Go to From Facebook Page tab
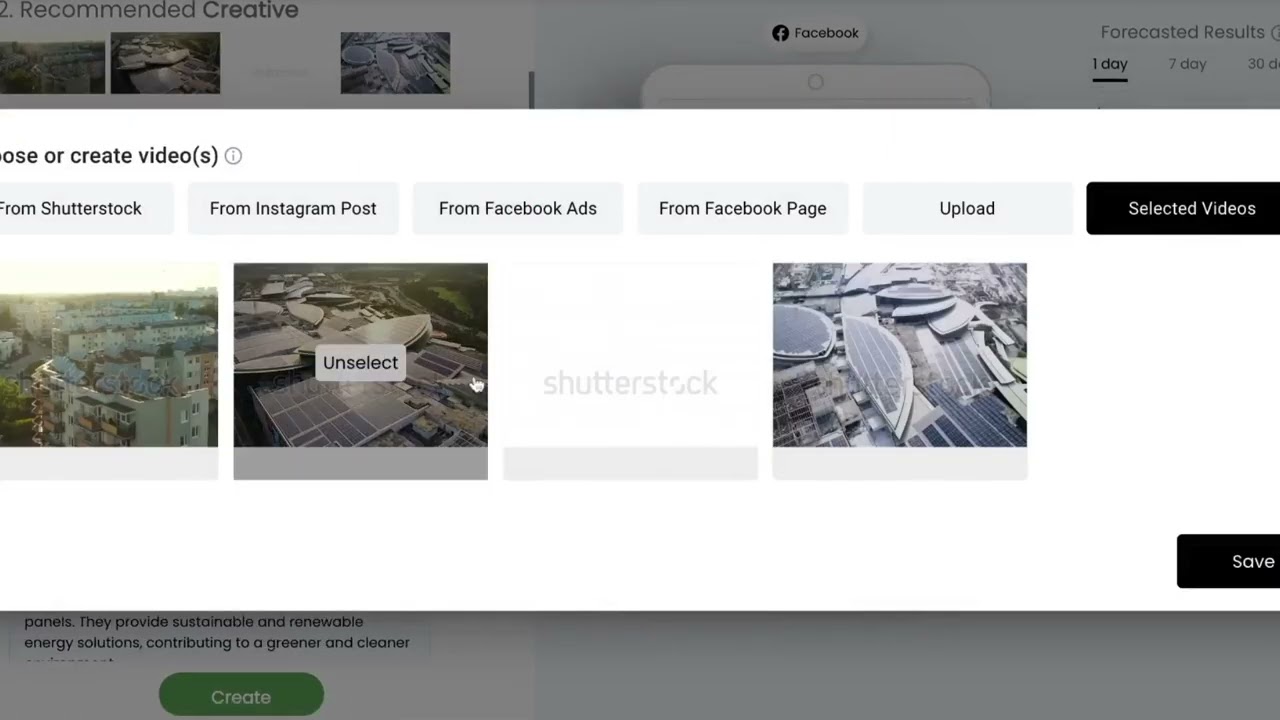This screenshot has width=1280, height=720. (743, 208)
